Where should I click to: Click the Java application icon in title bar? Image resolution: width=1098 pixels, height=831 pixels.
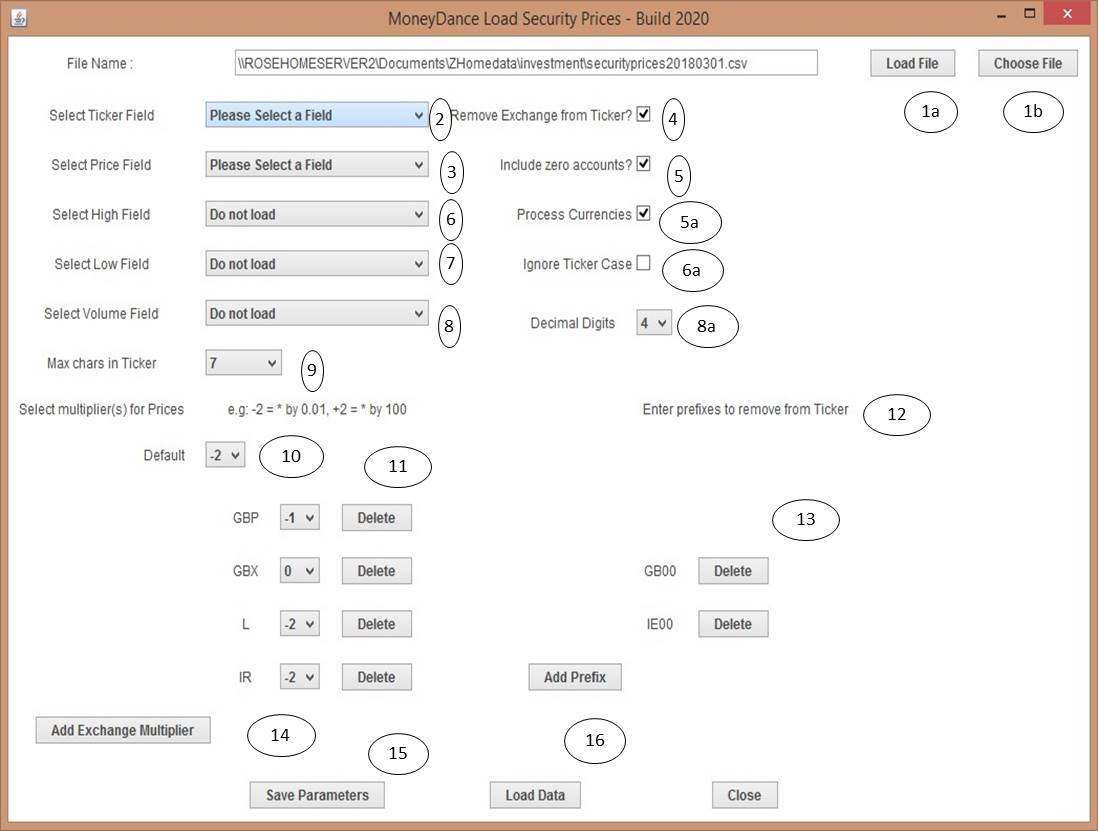[x=19, y=18]
